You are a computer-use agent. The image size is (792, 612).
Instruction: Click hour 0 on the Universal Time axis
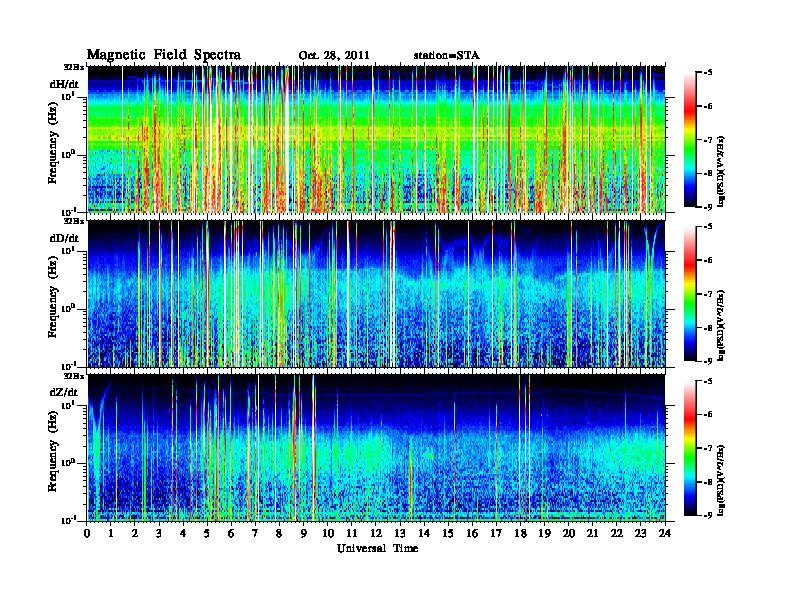pyautogui.click(x=87, y=533)
